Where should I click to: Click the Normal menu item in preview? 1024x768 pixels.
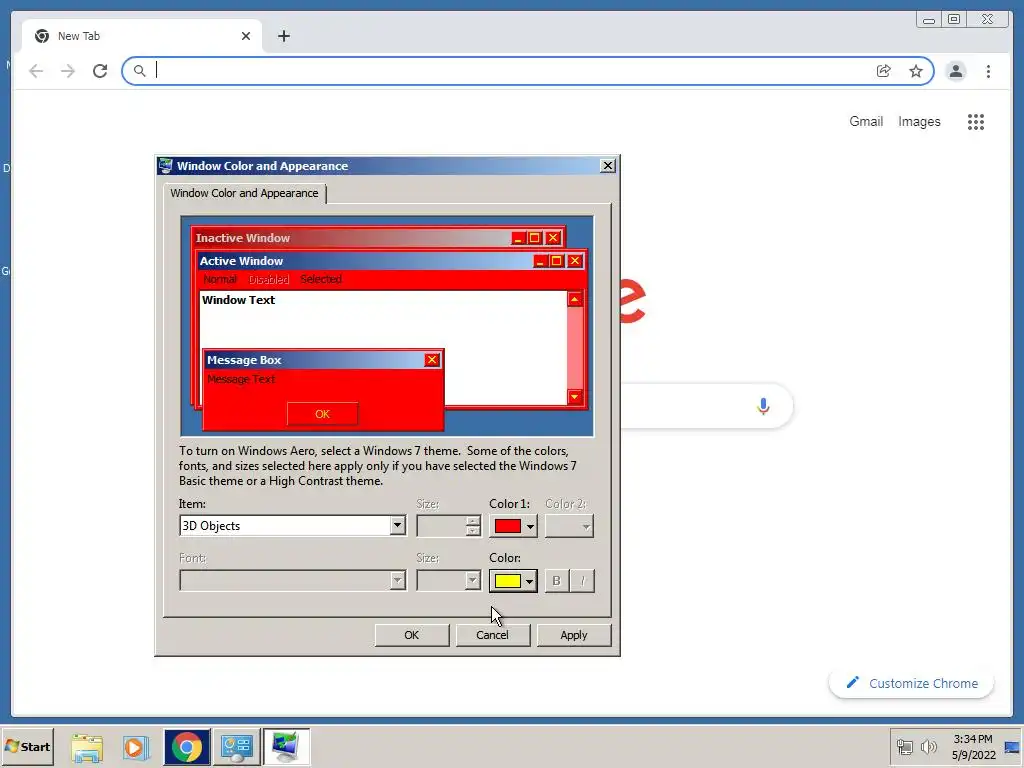coord(220,280)
